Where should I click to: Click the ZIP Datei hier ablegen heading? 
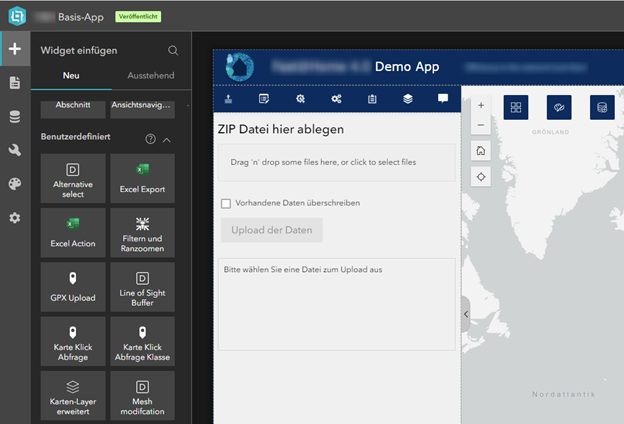pos(281,129)
